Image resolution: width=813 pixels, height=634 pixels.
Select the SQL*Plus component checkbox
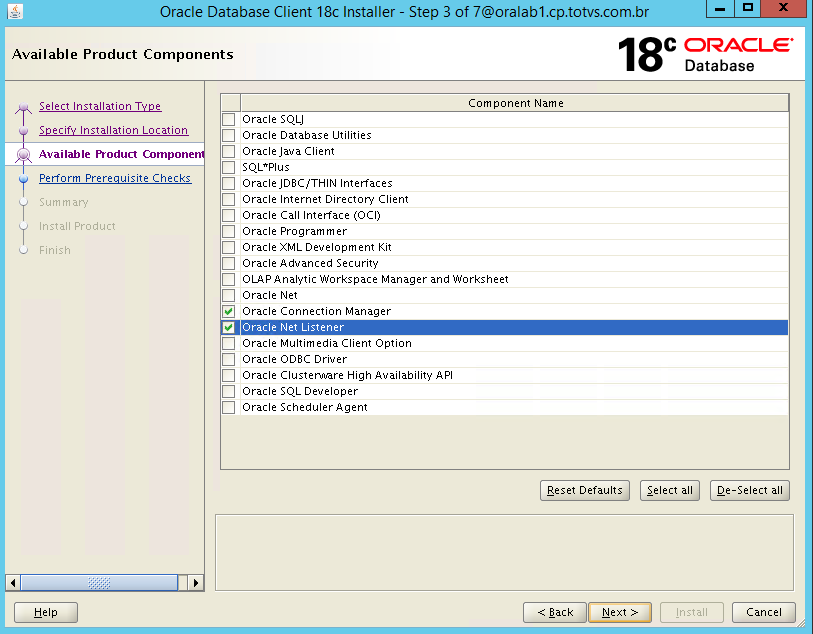coord(229,167)
